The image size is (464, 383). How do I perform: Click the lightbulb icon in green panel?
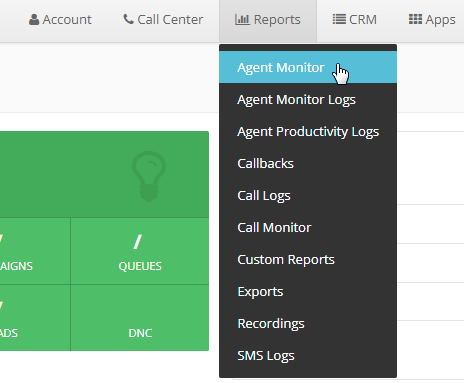point(149,176)
